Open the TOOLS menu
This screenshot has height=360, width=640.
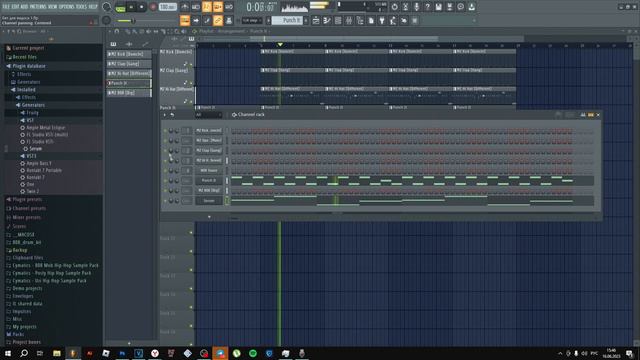pyautogui.click(x=81, y=7)
